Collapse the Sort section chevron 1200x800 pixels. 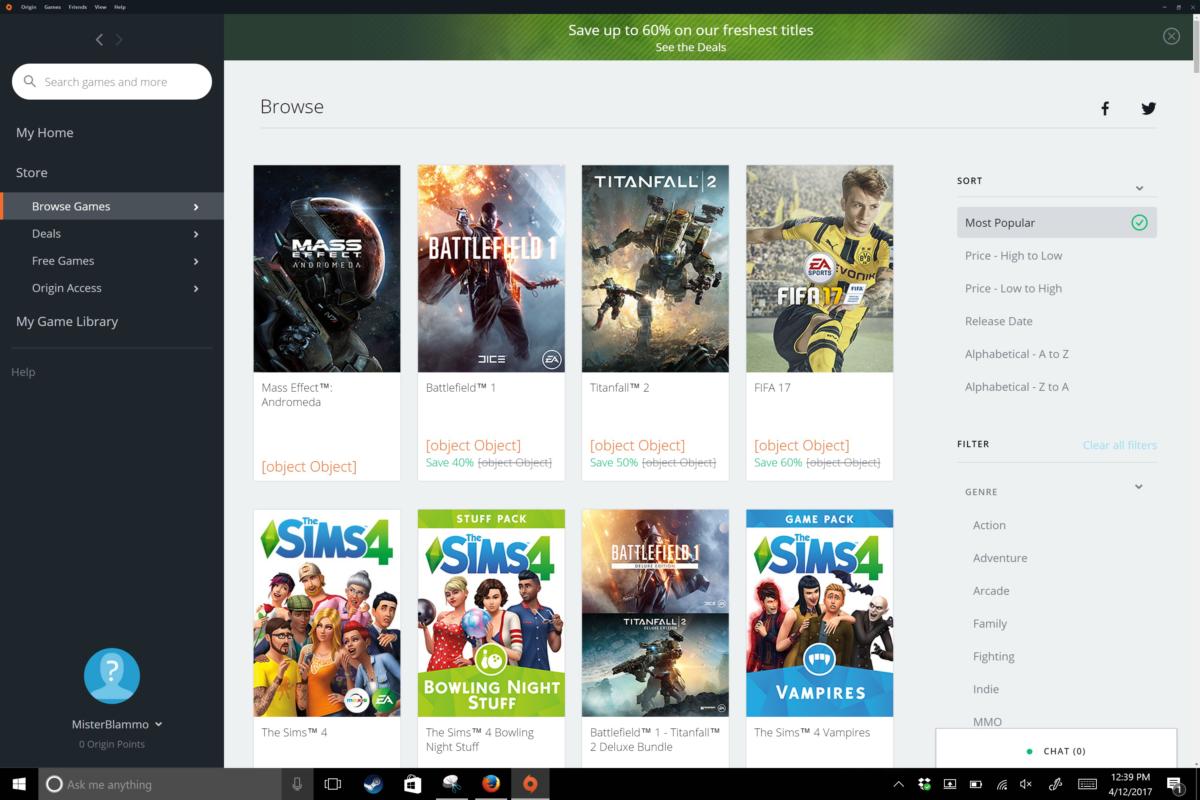coord(1139,188)
